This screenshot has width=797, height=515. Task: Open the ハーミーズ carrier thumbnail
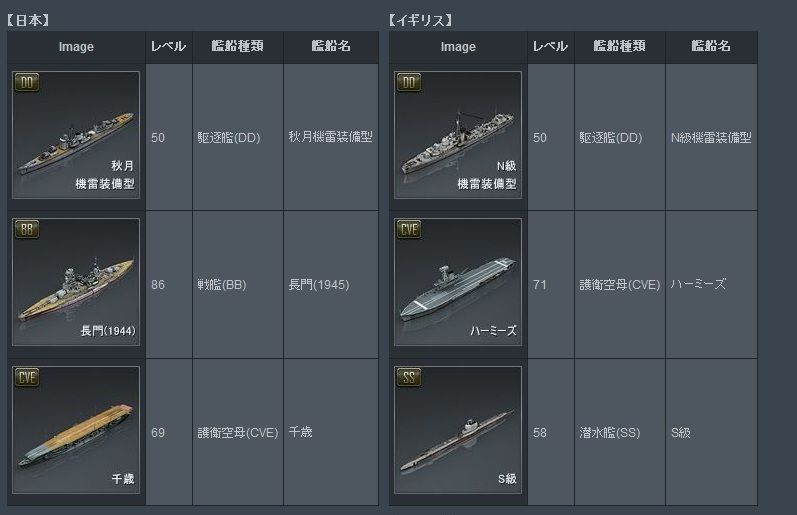point(458,282)
